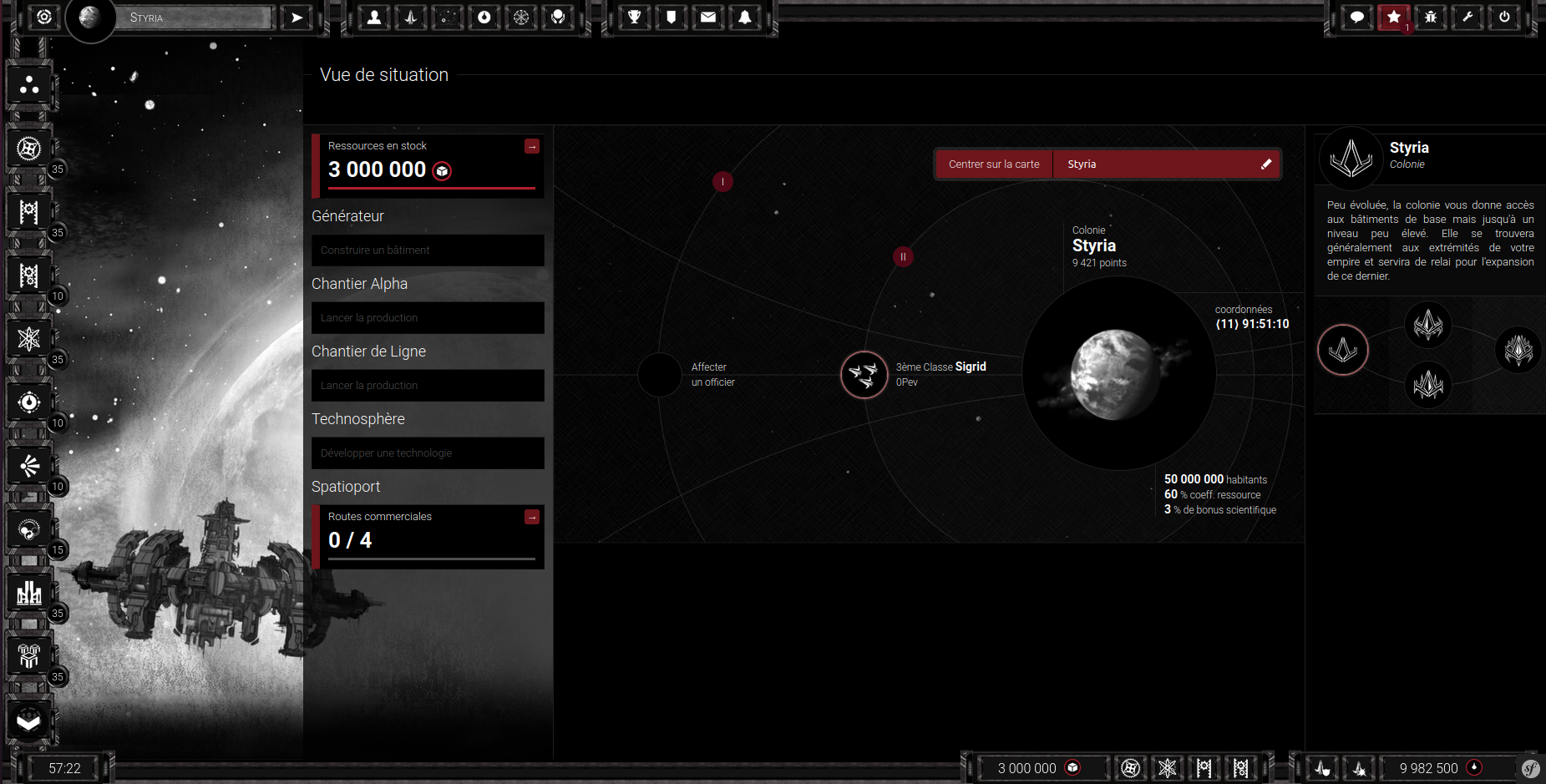Open the rankings trophy icon
This screenshot has height=784, width=1546.
click(x=635, y=18)
